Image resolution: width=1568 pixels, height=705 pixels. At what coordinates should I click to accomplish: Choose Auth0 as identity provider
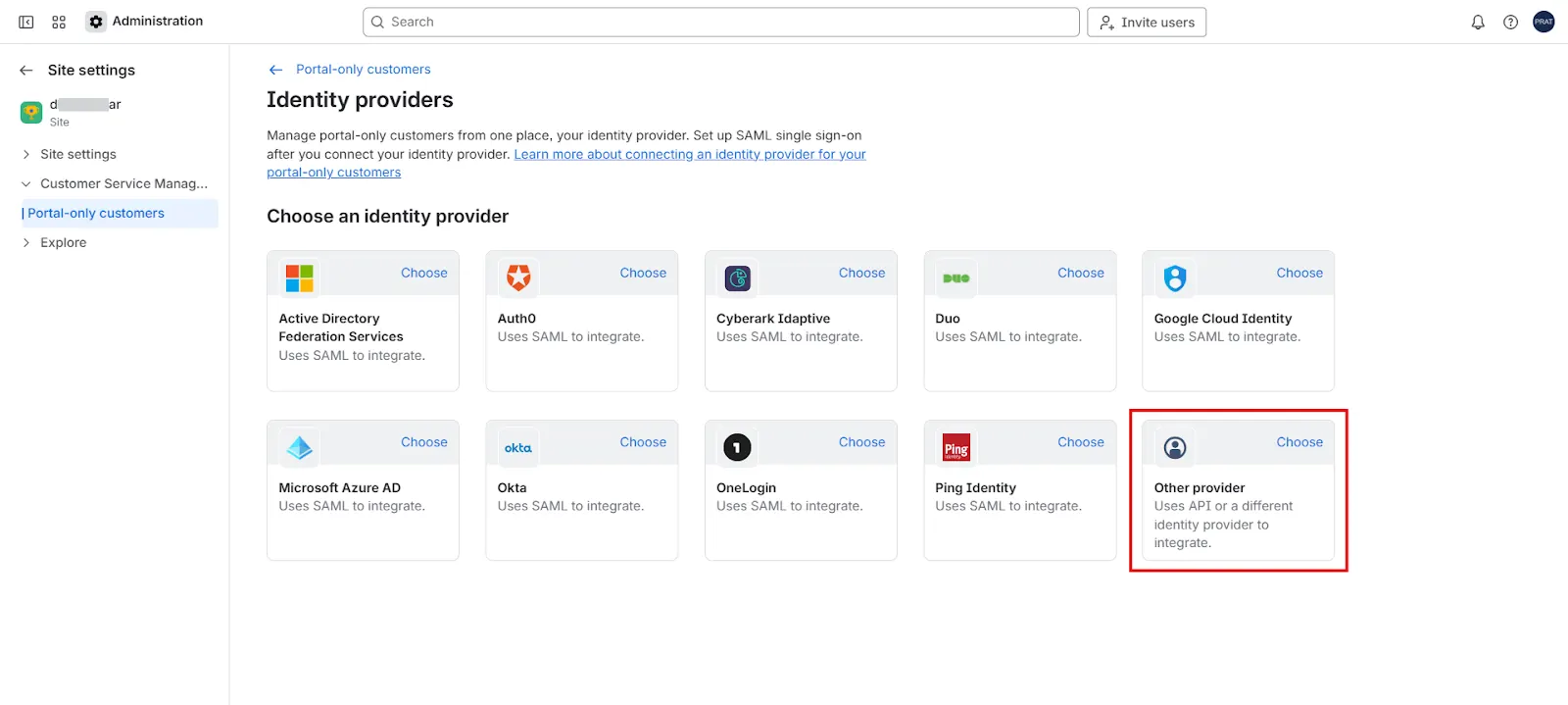(x=643, y=274)
